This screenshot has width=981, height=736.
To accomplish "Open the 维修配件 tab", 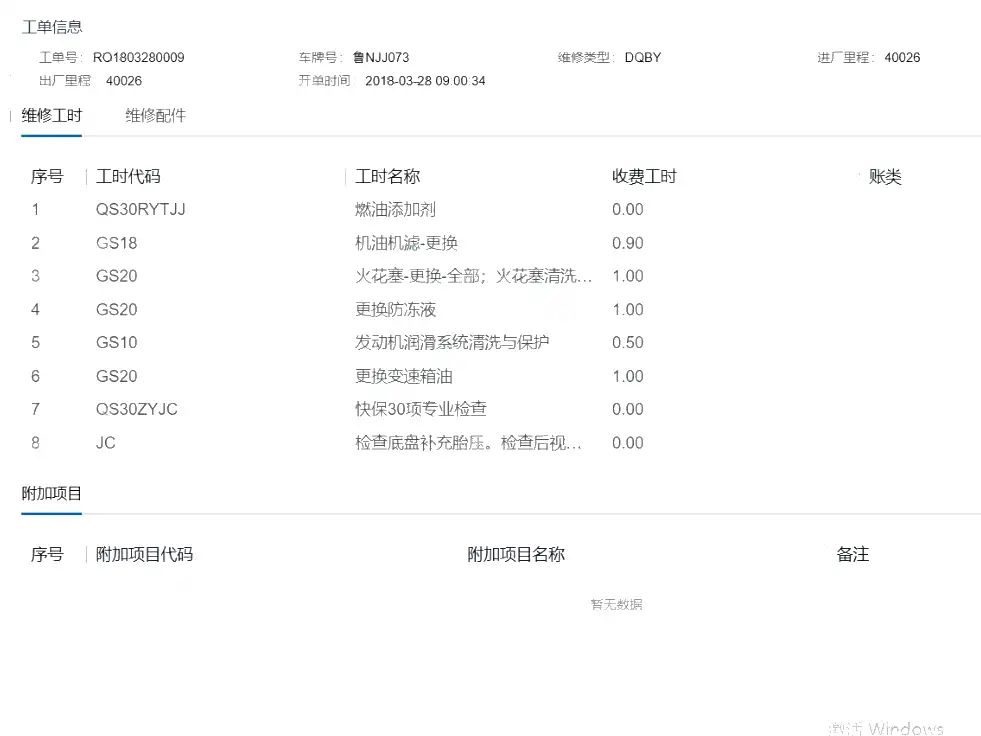I will pyautogui.click(x=155, y=116).
